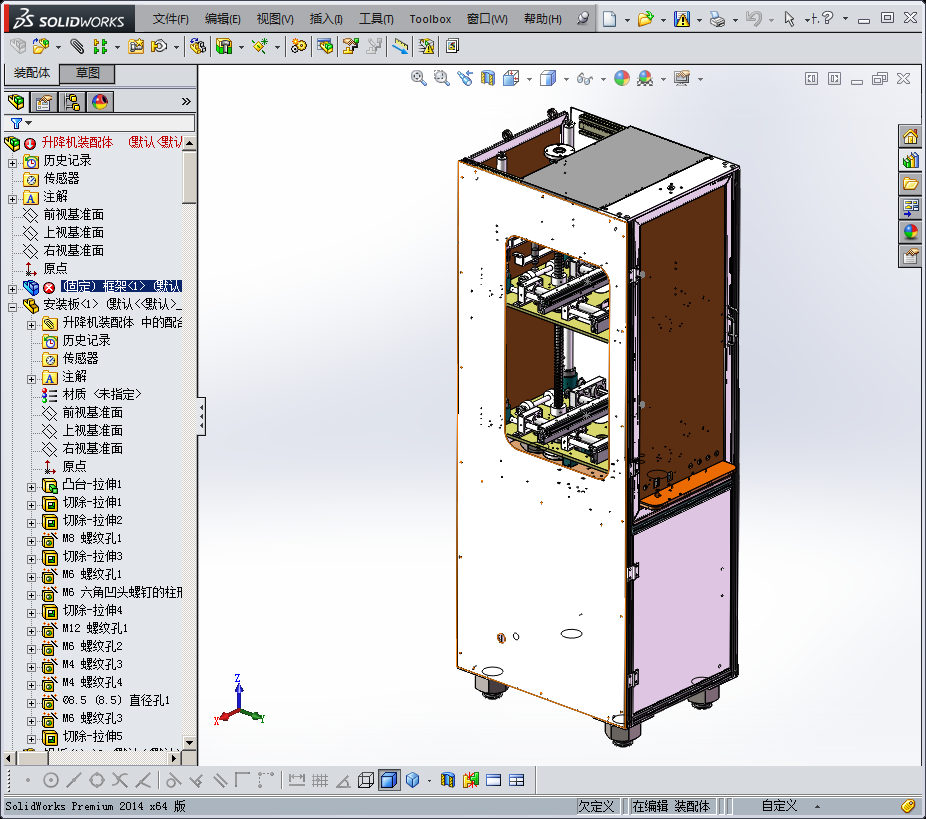Click the Smart Fasteners icon
926x819 pixels.
tap(136, 46)
